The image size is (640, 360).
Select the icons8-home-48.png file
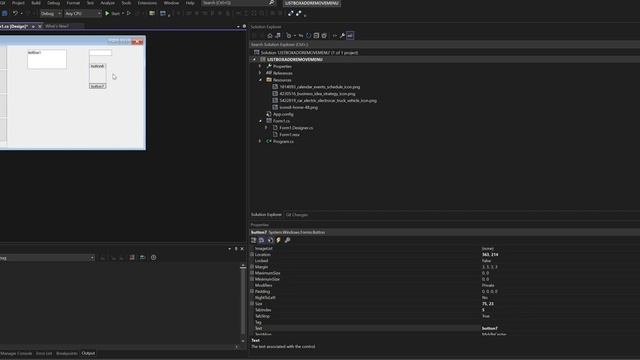[x=298, y=107]
